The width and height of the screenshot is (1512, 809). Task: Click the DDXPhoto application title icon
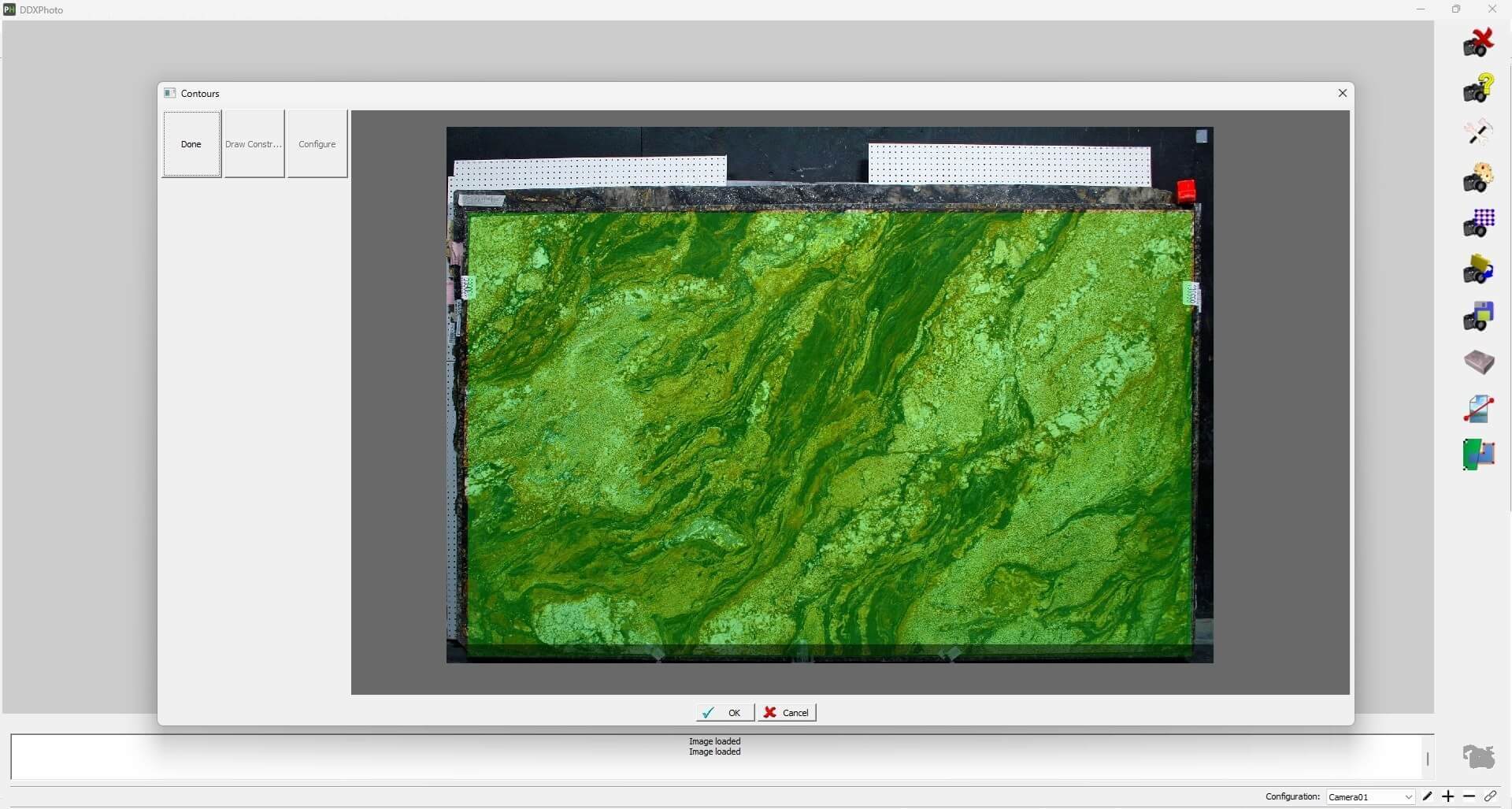[9, 9]
